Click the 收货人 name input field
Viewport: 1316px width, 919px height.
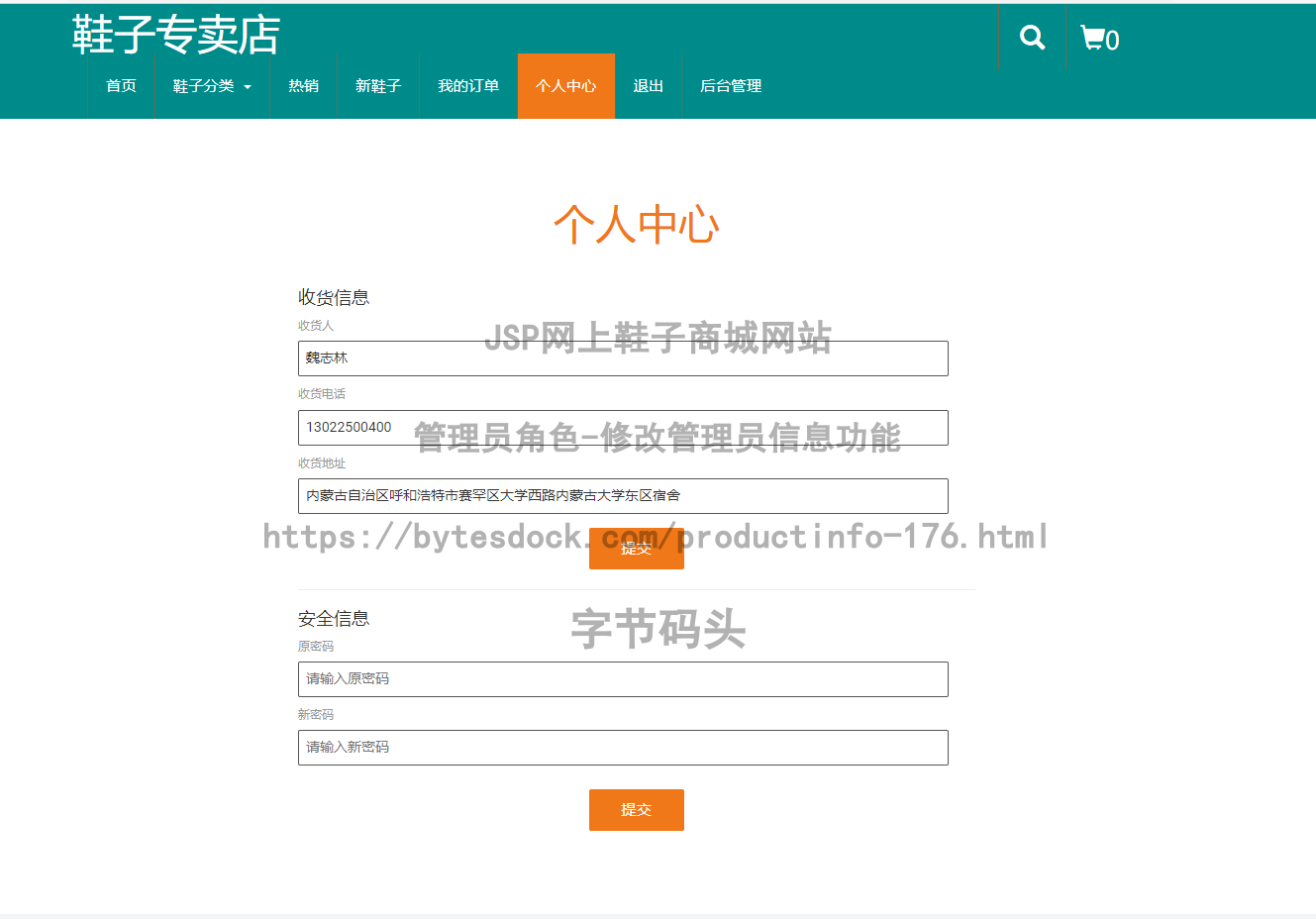[x=623, y=357]
